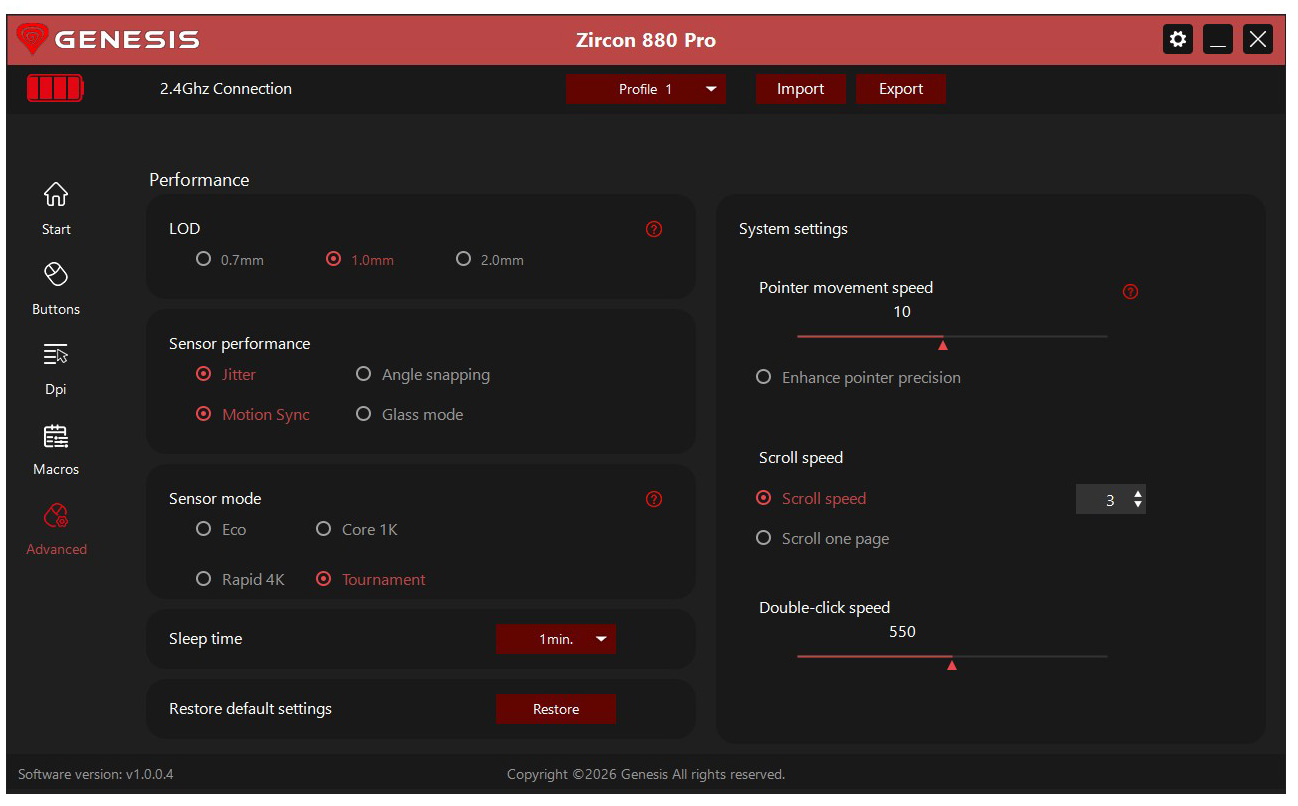Show Sensor mode help question mark
This screenshot has height=806, width=1298.
[x=654, y=499]
